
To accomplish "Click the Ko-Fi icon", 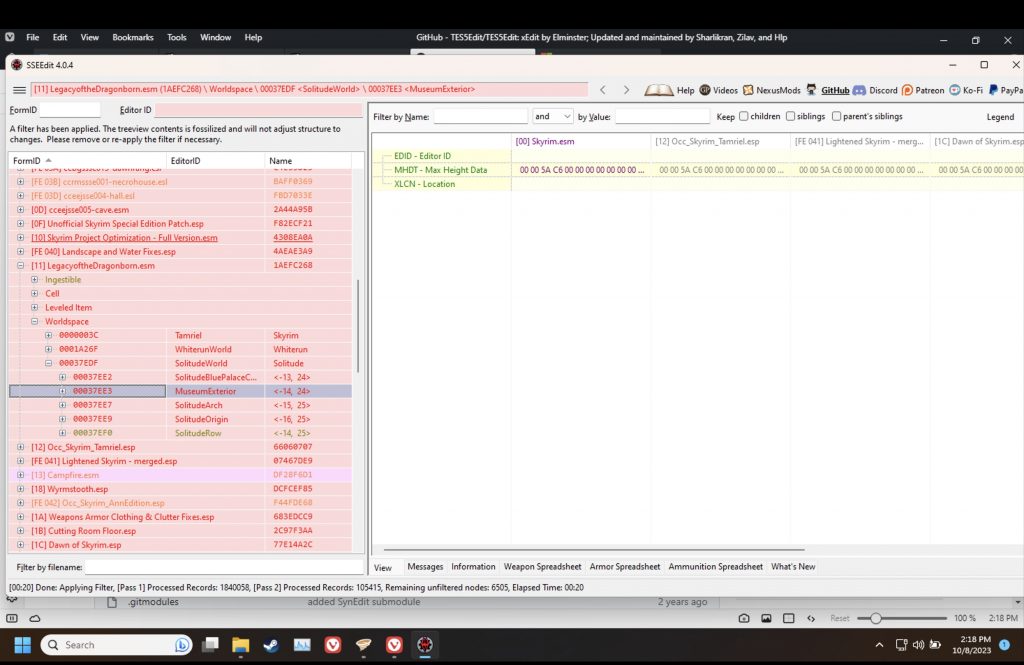I will (955, 90).
